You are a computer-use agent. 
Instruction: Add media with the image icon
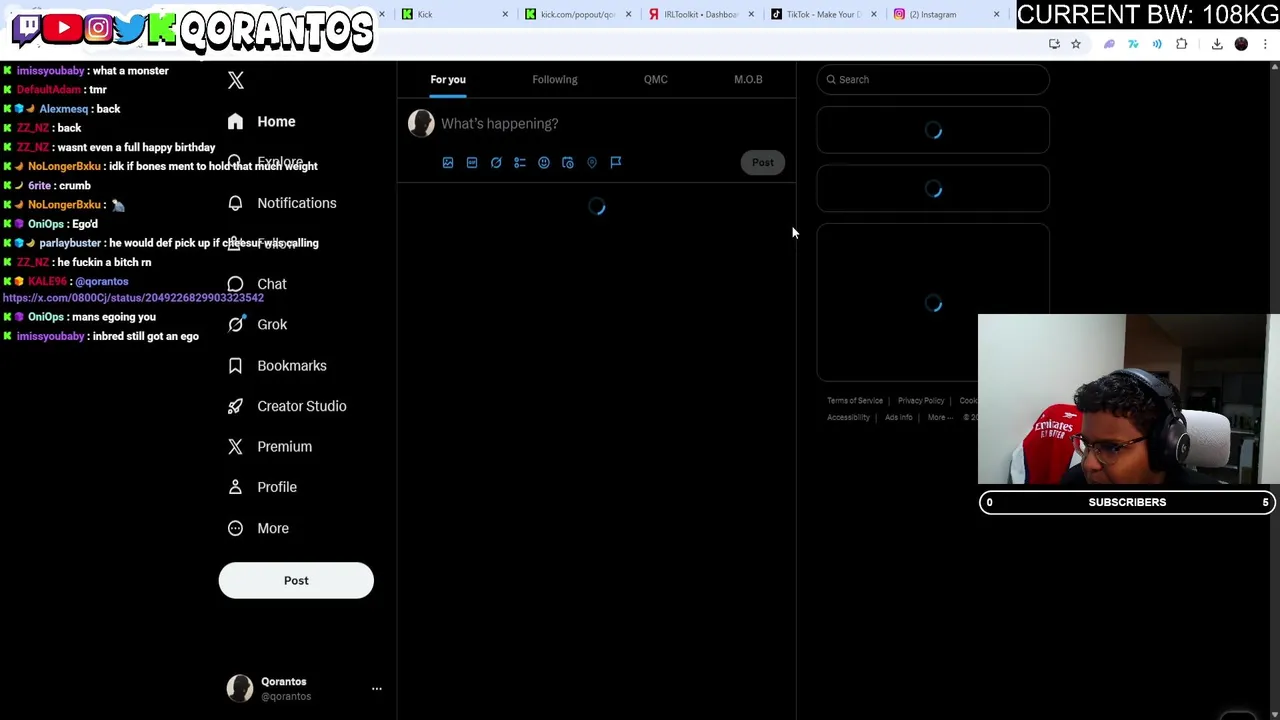[x=448, y=163]
